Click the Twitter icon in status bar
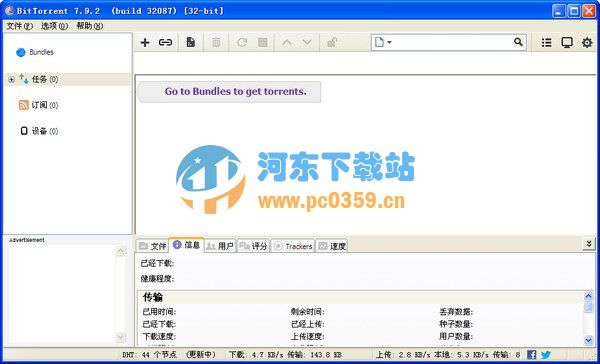Image resolution: width=600 pixels, height=364 pixels. point(545,354)
